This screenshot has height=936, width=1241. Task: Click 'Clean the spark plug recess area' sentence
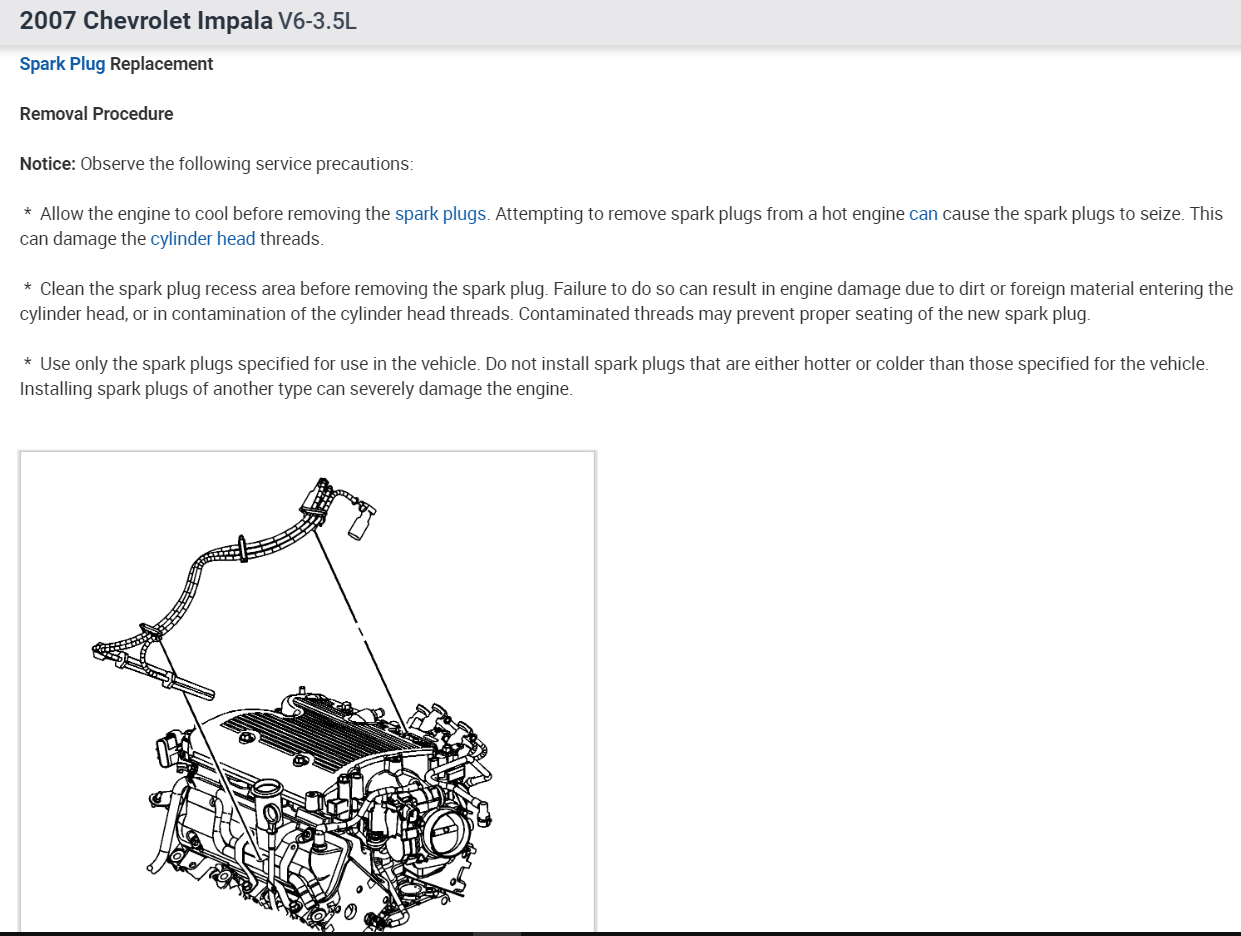point(294,289)
